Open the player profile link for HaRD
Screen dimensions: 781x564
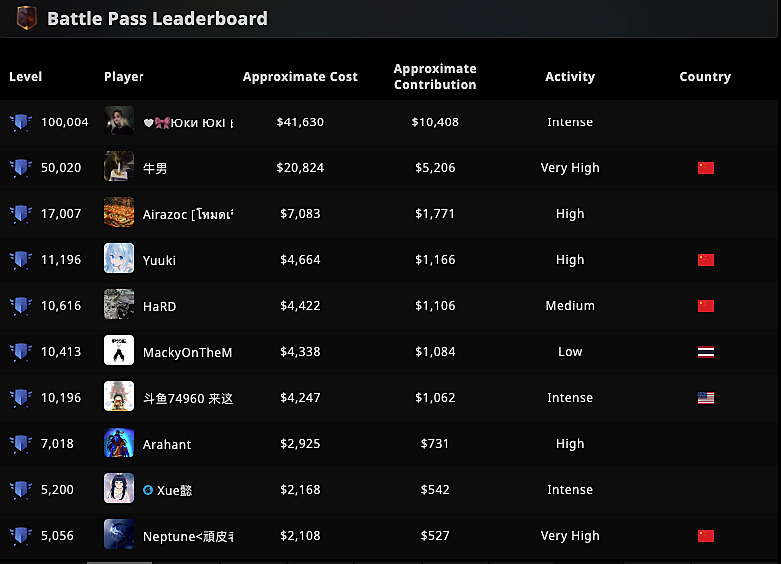(x=160, y=306)
